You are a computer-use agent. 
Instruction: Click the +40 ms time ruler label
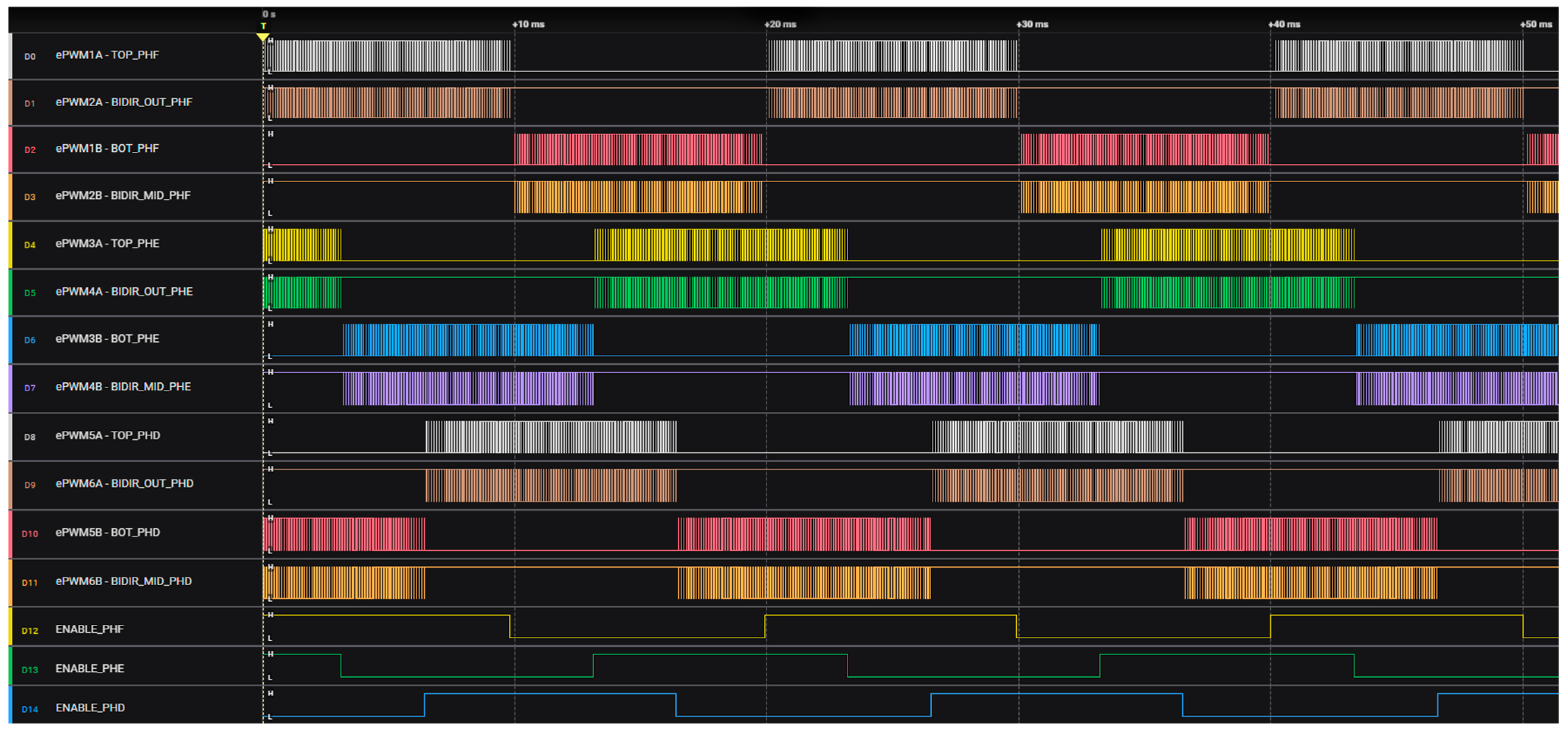point(1284,24)
